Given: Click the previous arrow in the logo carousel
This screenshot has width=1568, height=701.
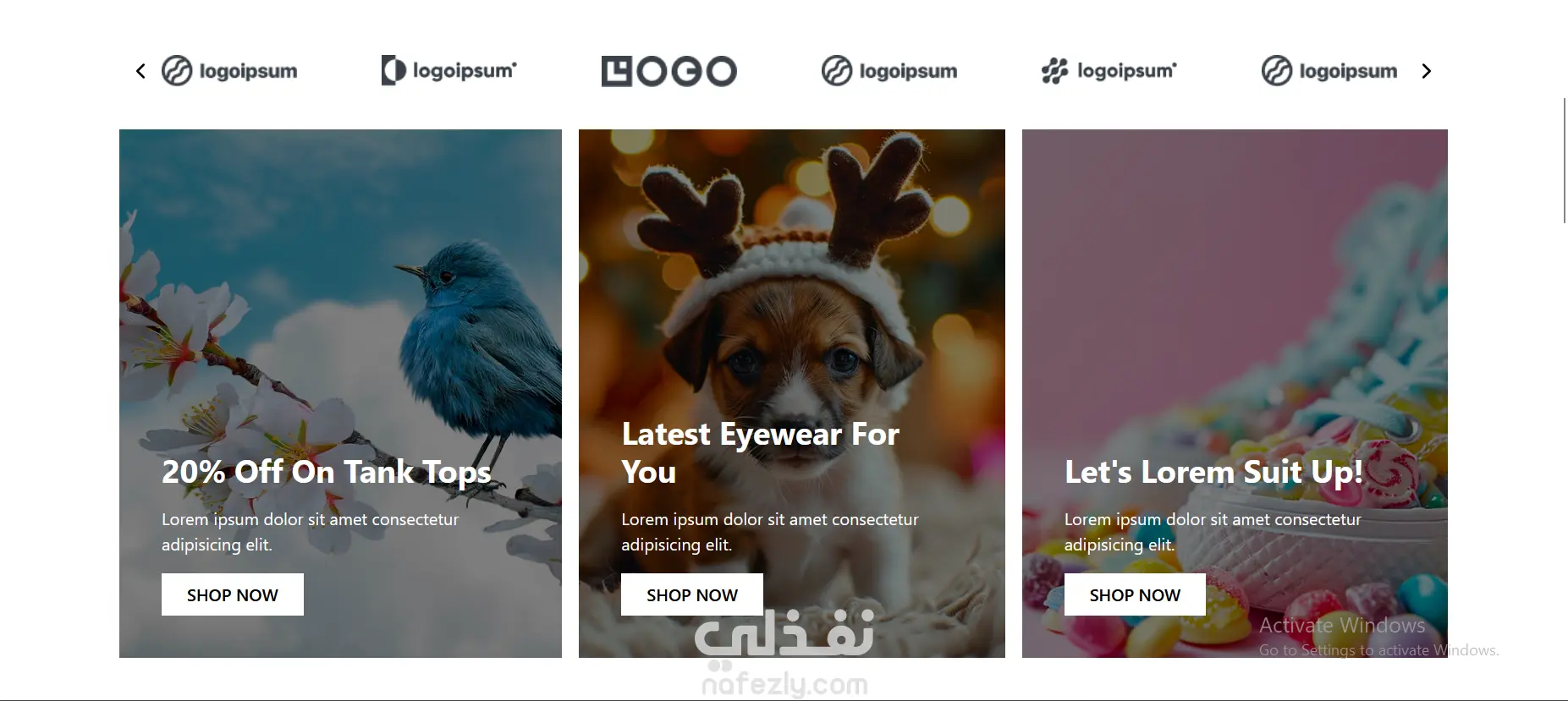Looking at the screenshot, I should point(140,71).
